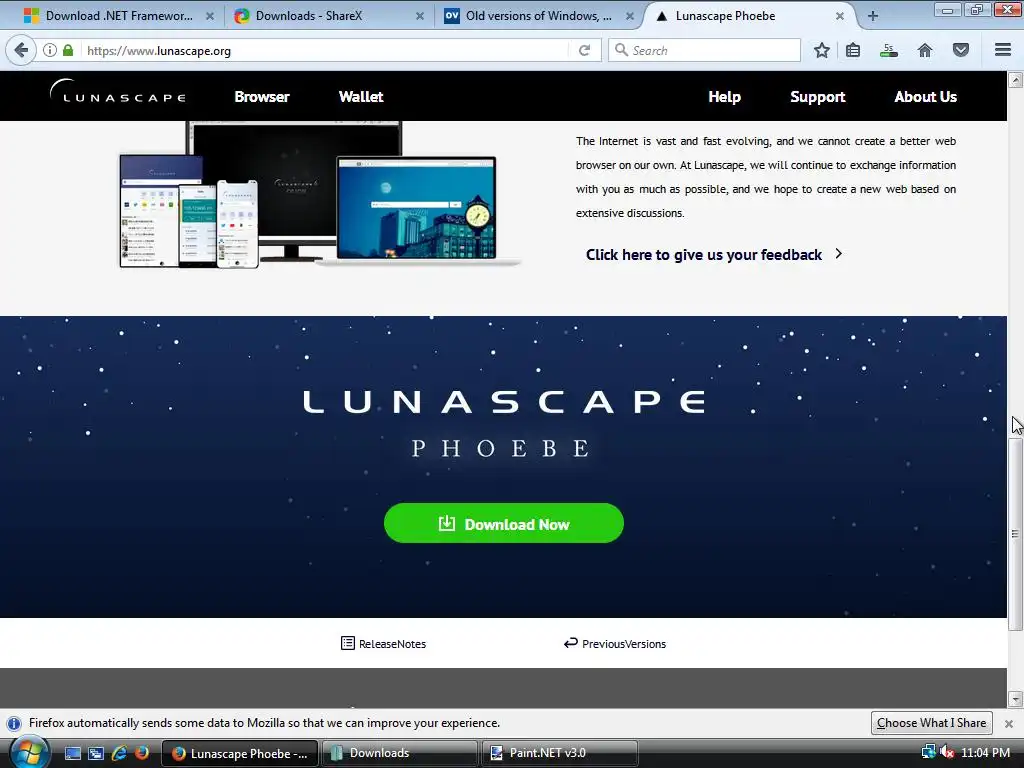This screenshot has width=1024, height=768.
Task: Open the ReleaseNotes link
Action: pyautogui.click(x=392, y=644)
